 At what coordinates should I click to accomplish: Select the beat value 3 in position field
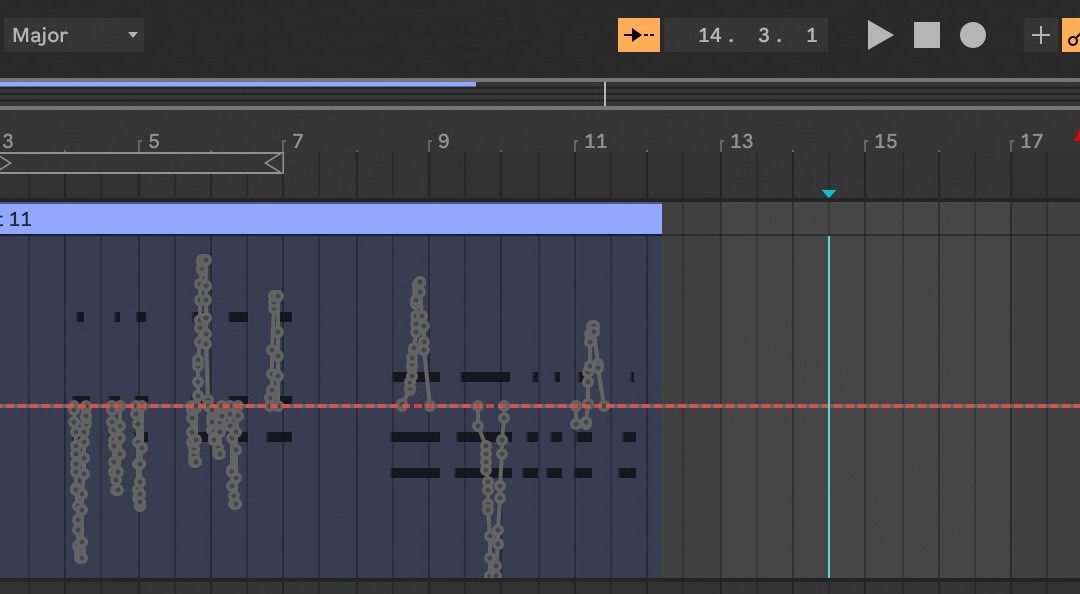click(765, 36)
